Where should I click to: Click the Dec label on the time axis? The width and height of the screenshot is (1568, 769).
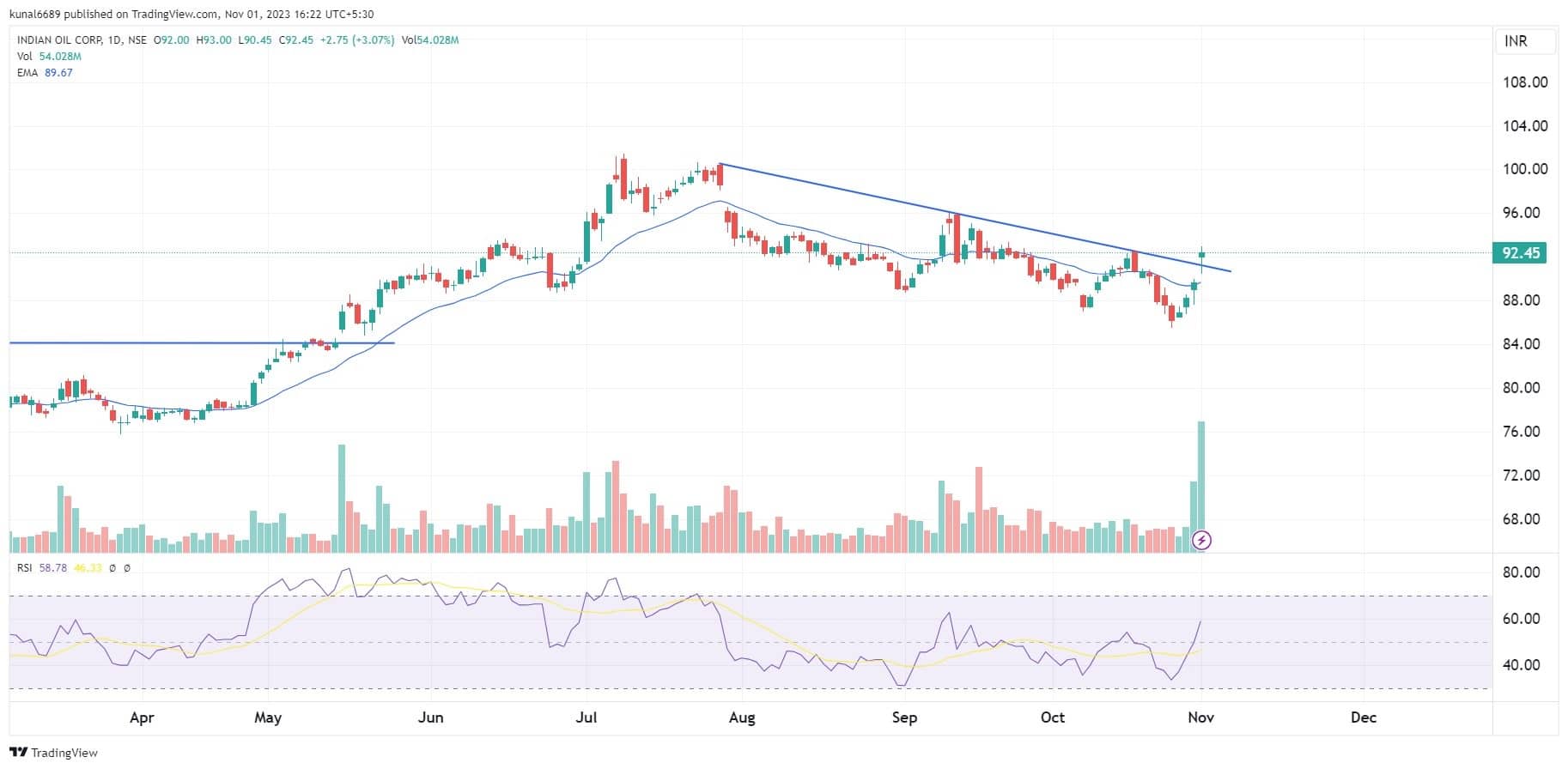coord(1363,718)
